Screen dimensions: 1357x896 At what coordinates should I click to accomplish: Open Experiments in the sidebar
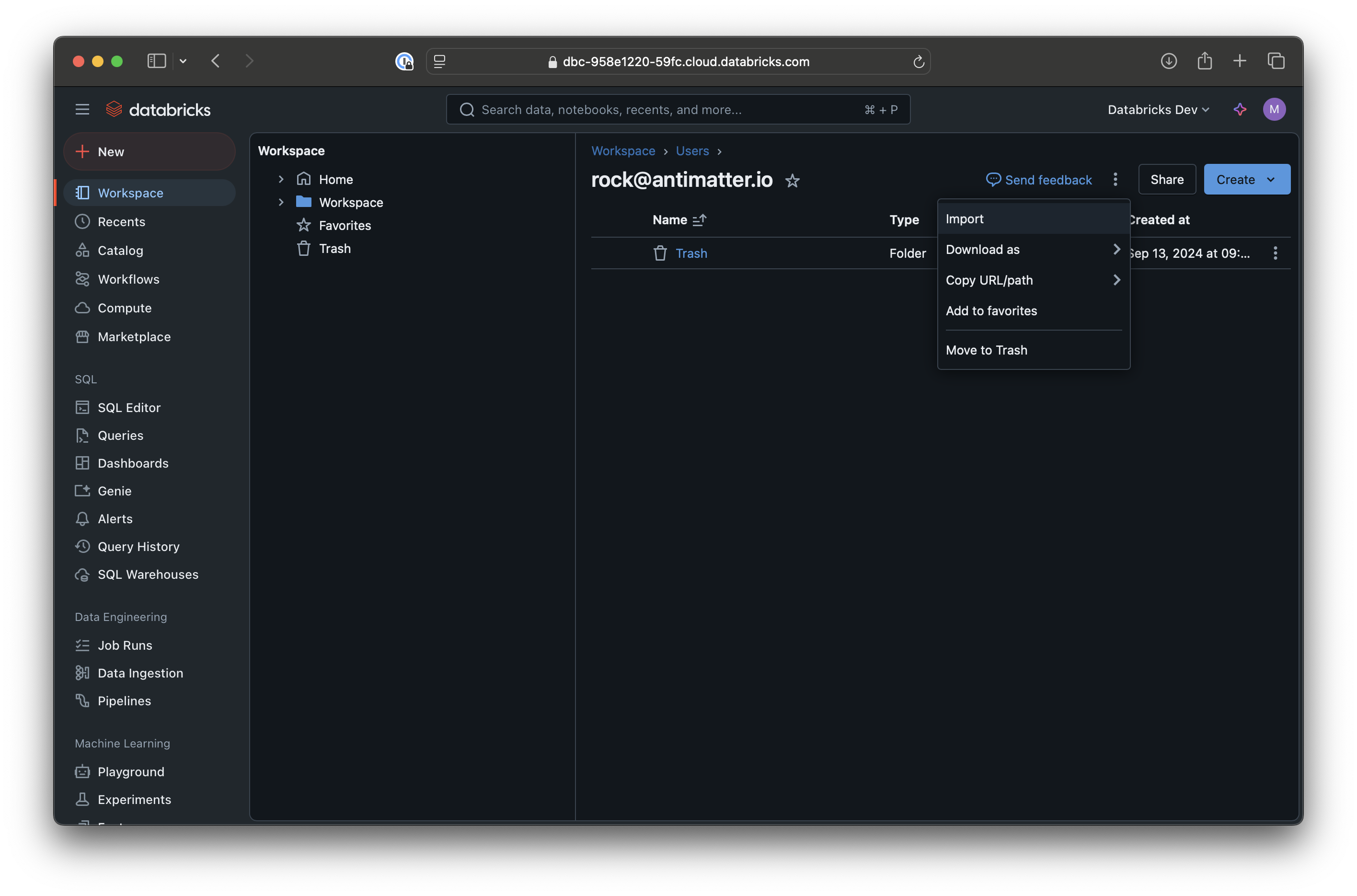coord(149,799)
